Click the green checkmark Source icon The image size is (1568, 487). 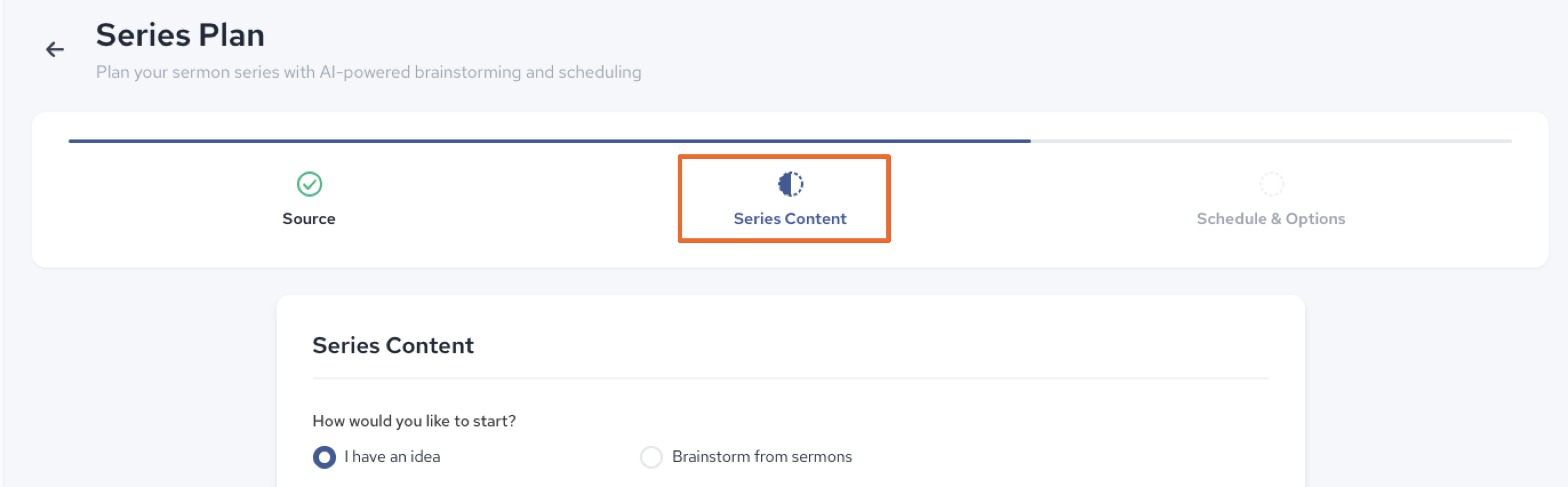click(309, 184)
